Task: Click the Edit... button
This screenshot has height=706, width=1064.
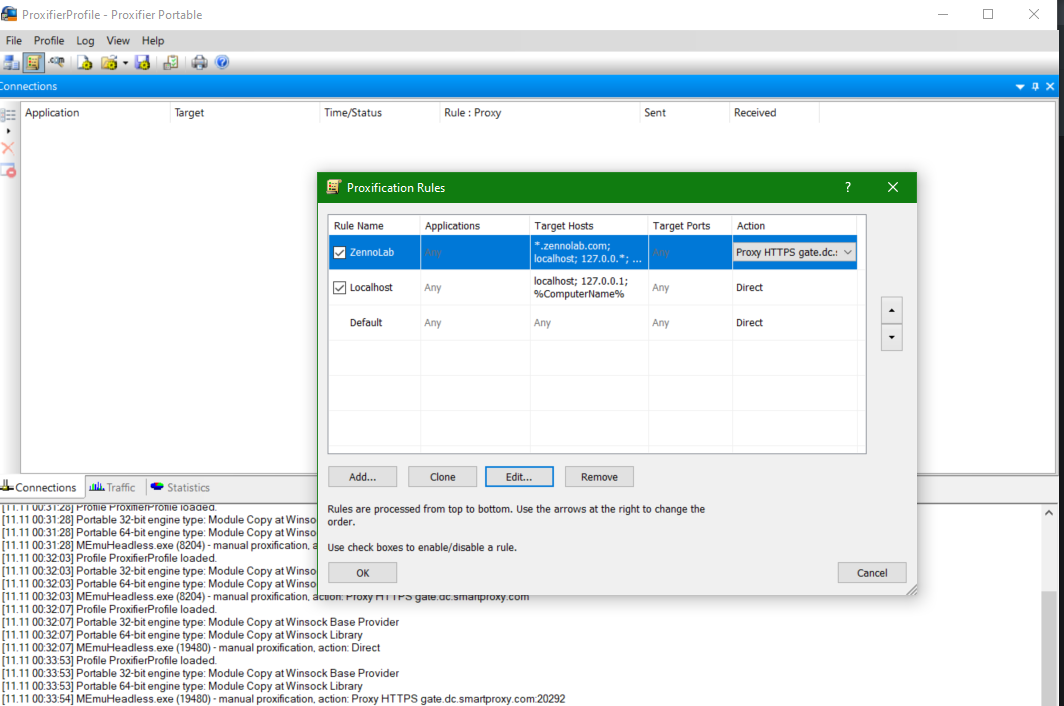Action: pyautogui.click(x=519, y=477)
